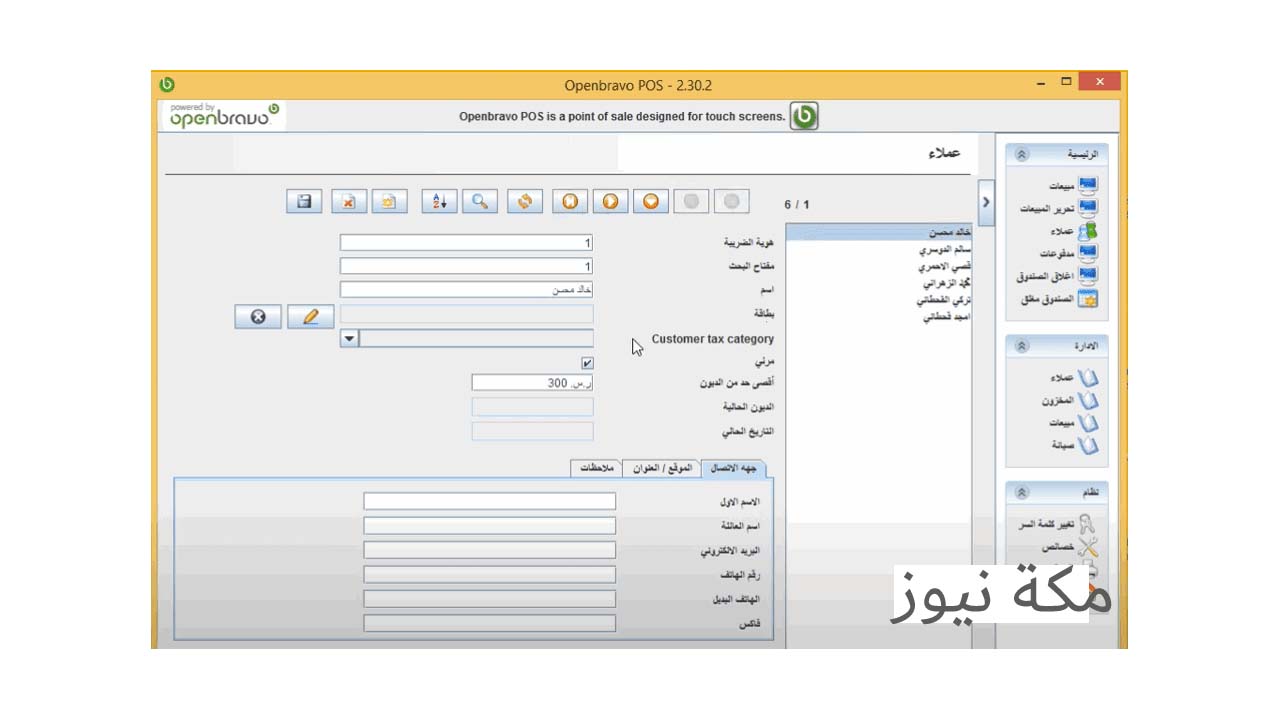Click مفتاح البحث search key field
The image size is (1280, 720).
coord(467,266)
